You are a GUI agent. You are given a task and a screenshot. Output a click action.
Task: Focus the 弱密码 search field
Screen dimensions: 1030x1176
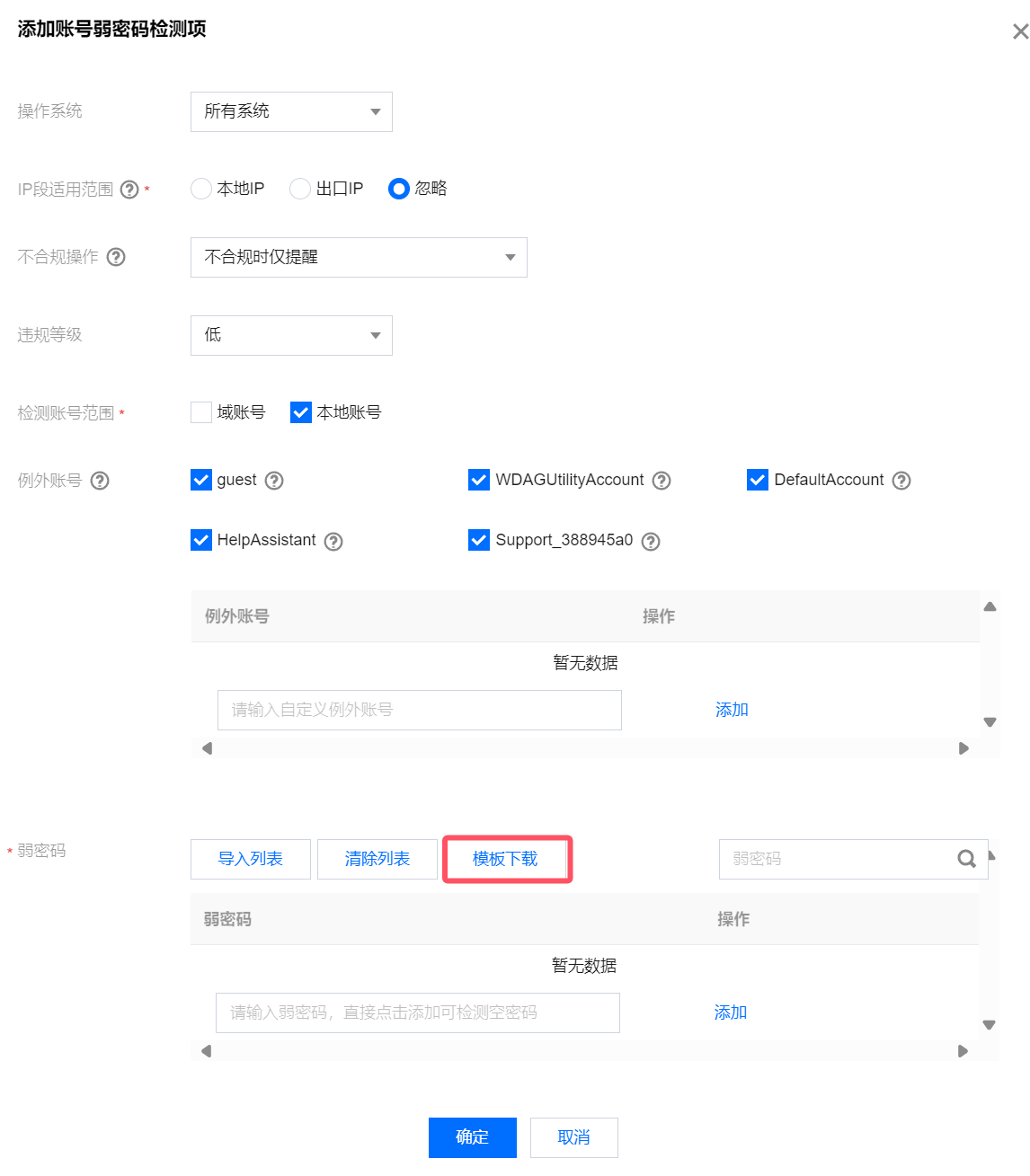(x=854, y=859)
